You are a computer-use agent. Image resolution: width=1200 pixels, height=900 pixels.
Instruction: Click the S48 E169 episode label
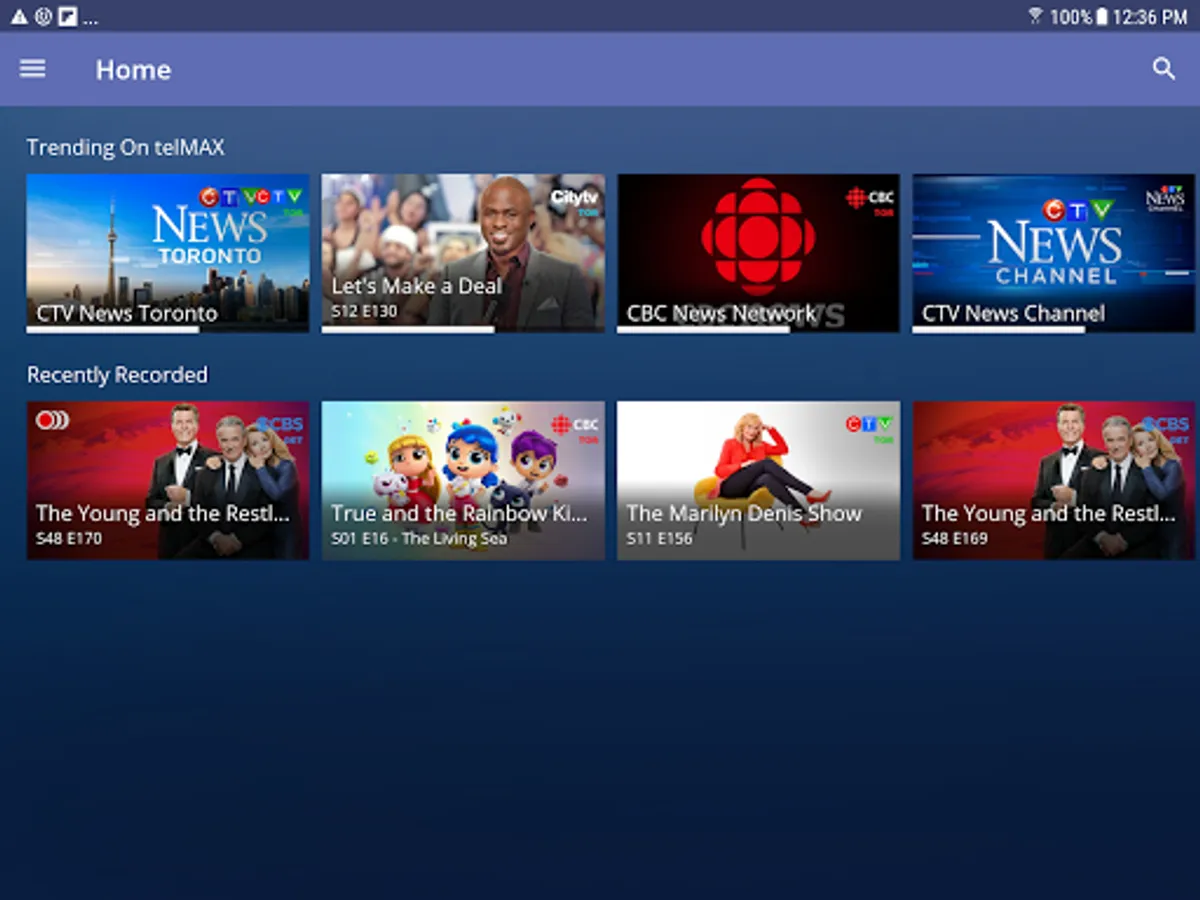955,539
